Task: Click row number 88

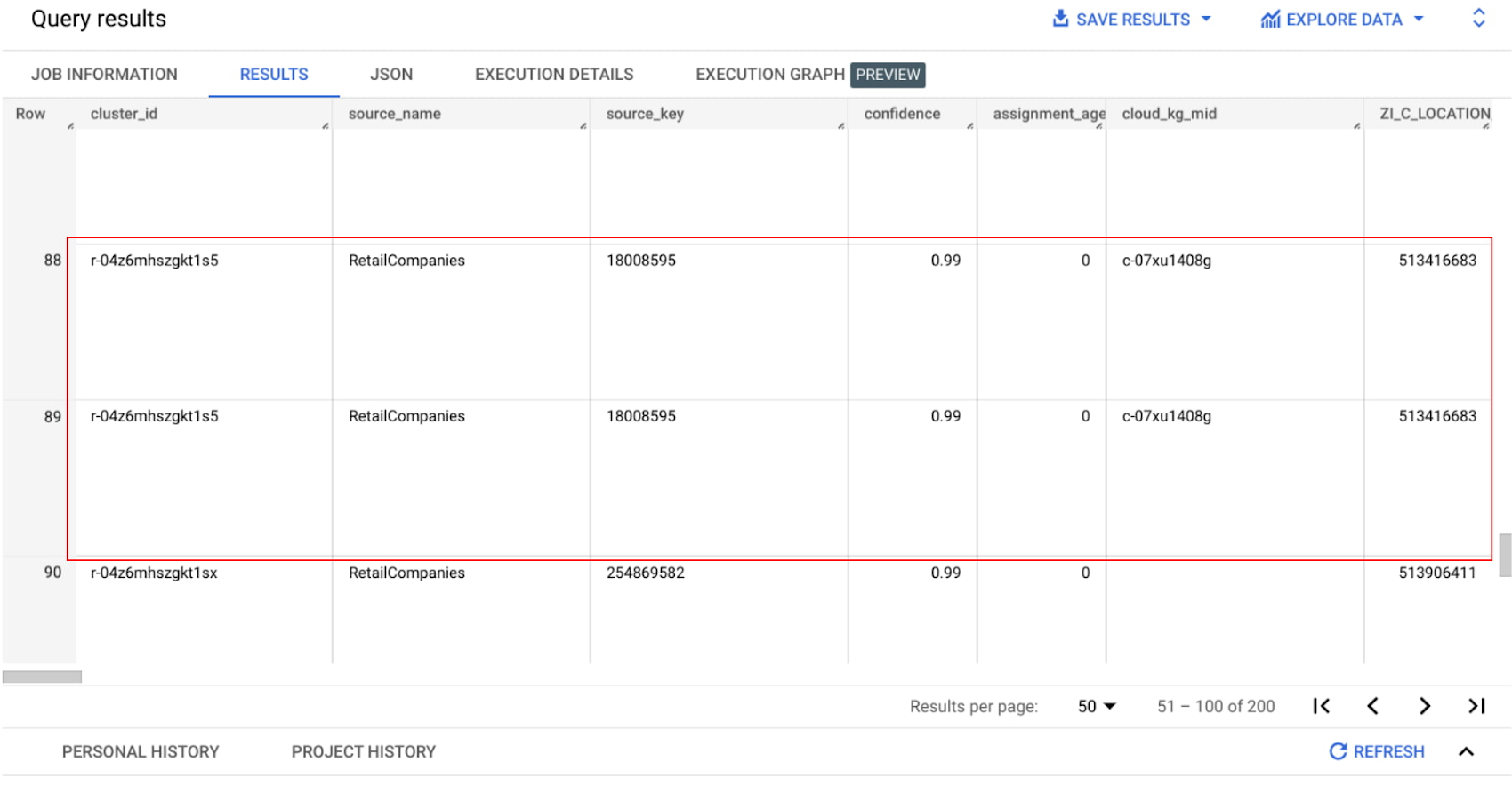Action: [52, 261]
